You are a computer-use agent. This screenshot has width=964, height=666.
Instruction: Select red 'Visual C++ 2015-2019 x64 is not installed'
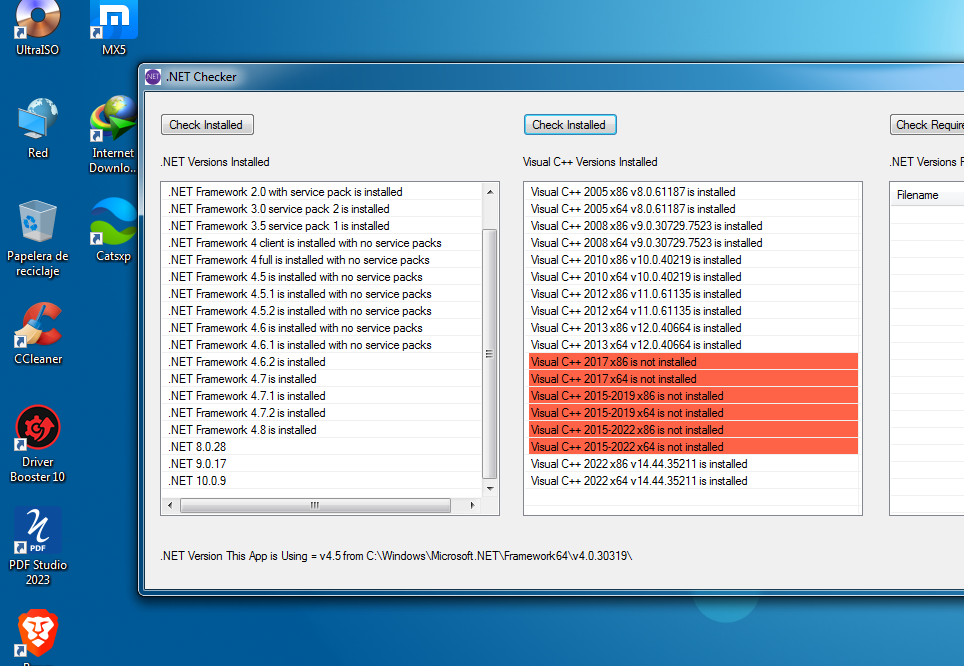tap(693, 413)
